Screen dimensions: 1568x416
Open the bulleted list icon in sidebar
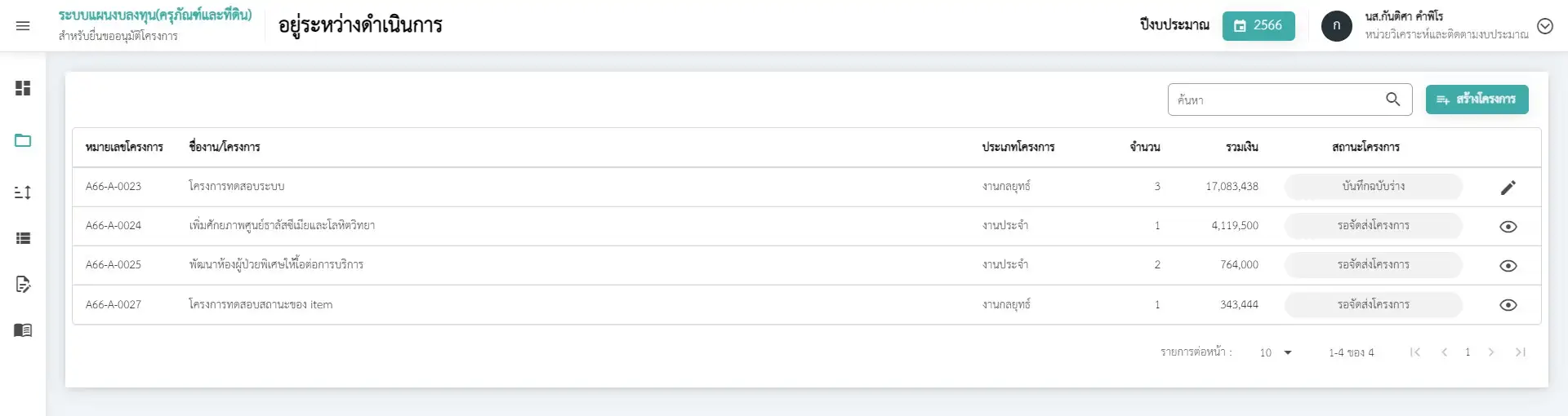23,238
